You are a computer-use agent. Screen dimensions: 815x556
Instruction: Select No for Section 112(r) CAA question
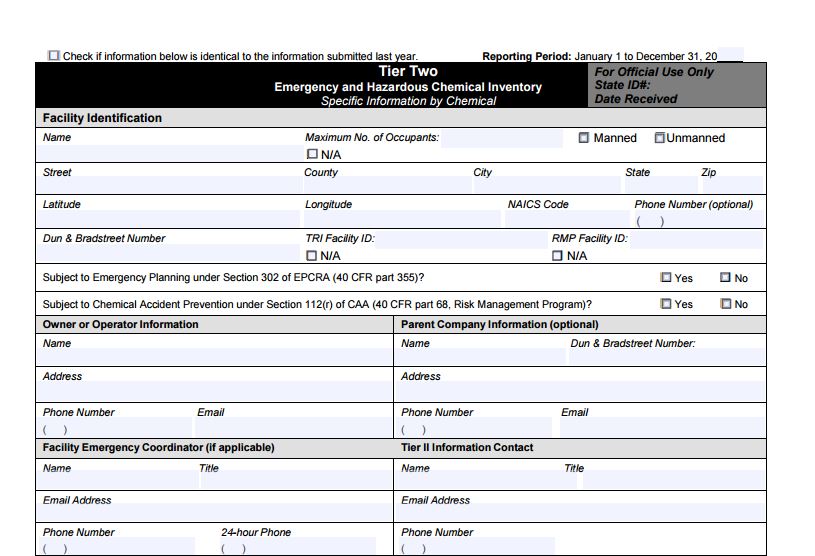[726, 303]
